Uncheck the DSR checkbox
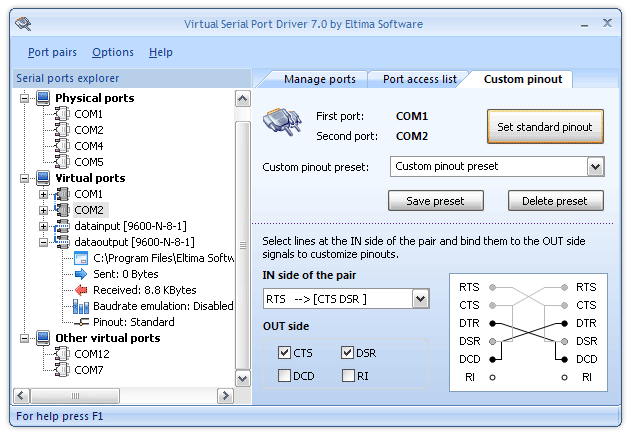Image resolution: width=633 pixels, height=438 pixels. click(348, 352)
